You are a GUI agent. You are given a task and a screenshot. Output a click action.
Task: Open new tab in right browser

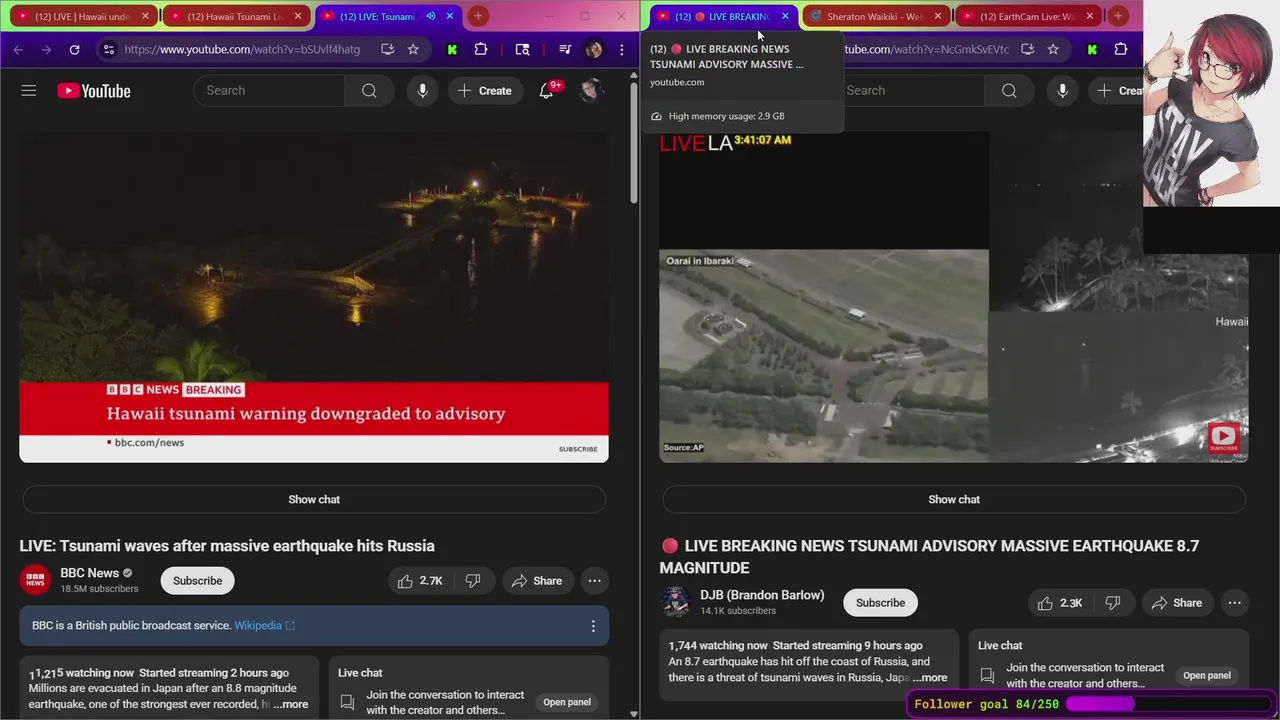coord(1118,16)
